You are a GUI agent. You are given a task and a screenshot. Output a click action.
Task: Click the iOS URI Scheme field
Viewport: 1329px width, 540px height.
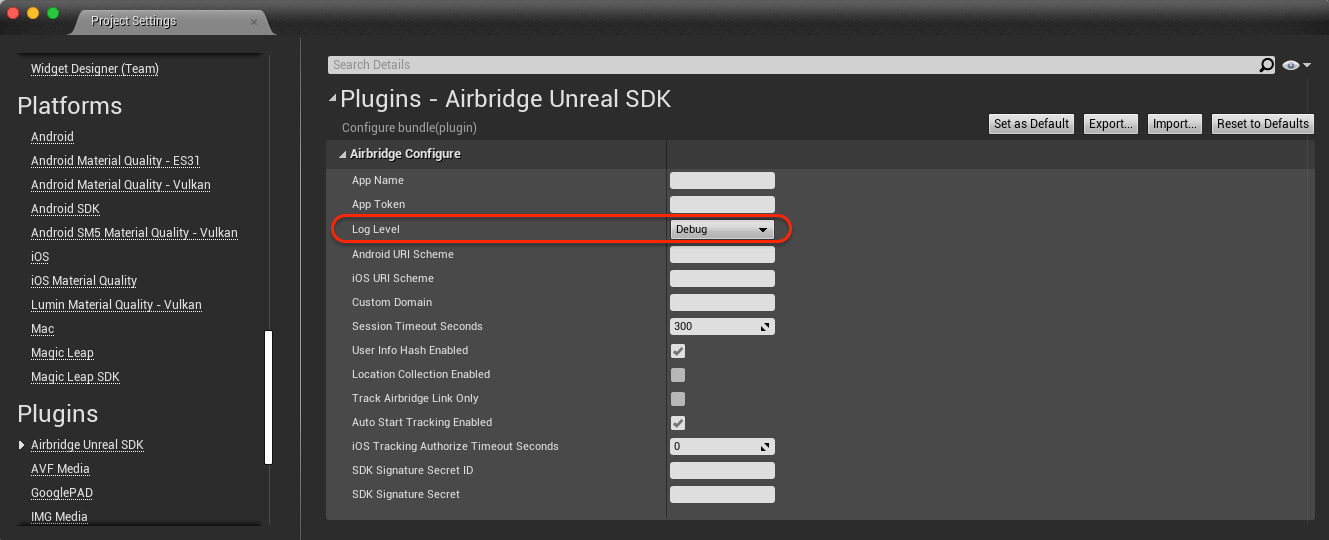pos(722,279)
